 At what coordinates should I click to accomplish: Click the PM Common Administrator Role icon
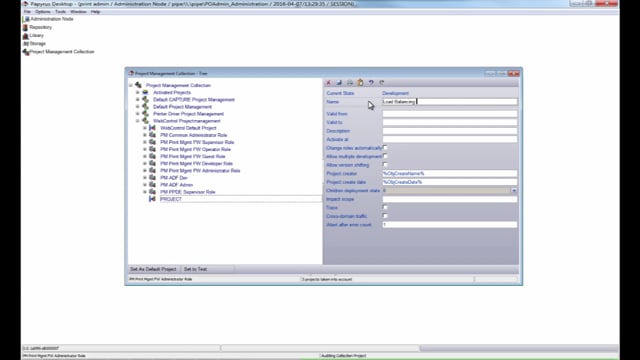152,135
